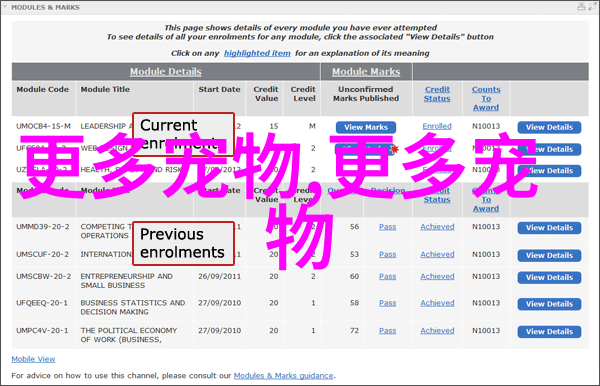This screenshot has height=386, width=600.
Task: Click Achieved status for UMSCUF-20-2
Action: [x=437, y=254]
